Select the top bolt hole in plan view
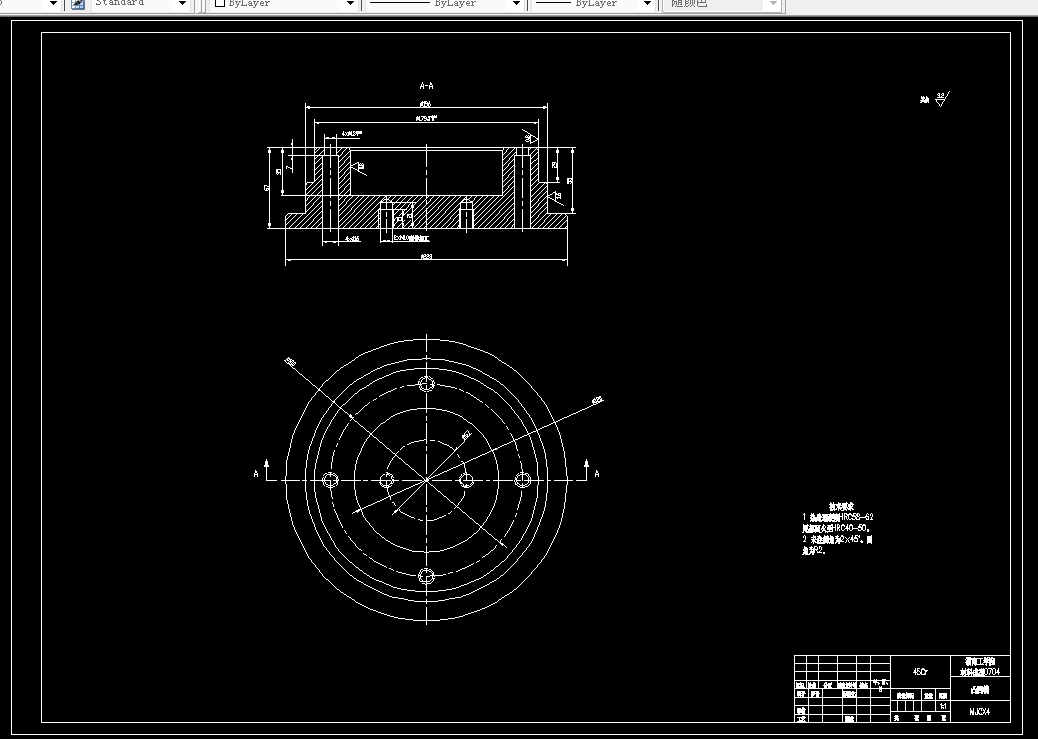The image size is (1038, 739). point(427,383)
